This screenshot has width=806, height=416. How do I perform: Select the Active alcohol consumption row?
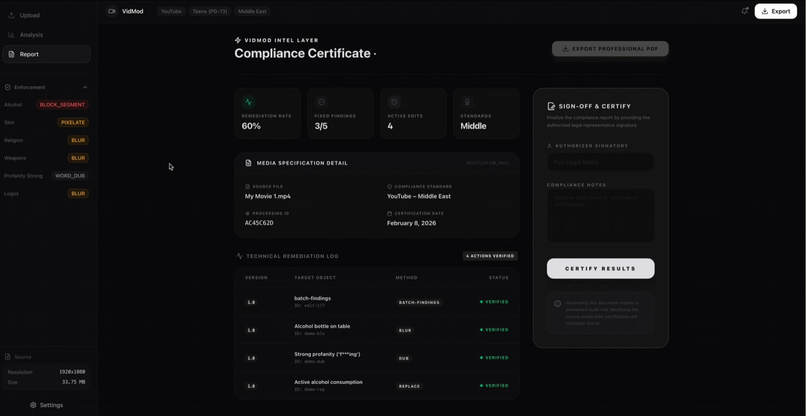(x=377, y=386)
